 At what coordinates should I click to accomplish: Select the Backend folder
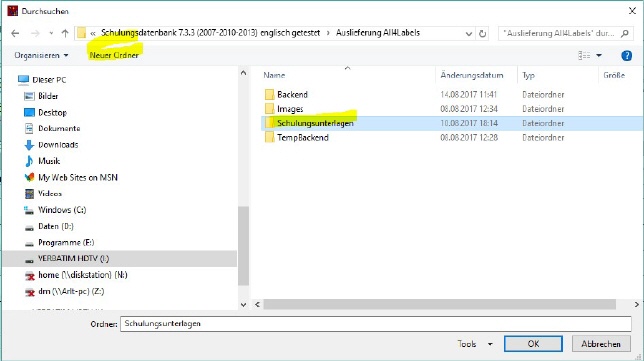pos(292,94)
